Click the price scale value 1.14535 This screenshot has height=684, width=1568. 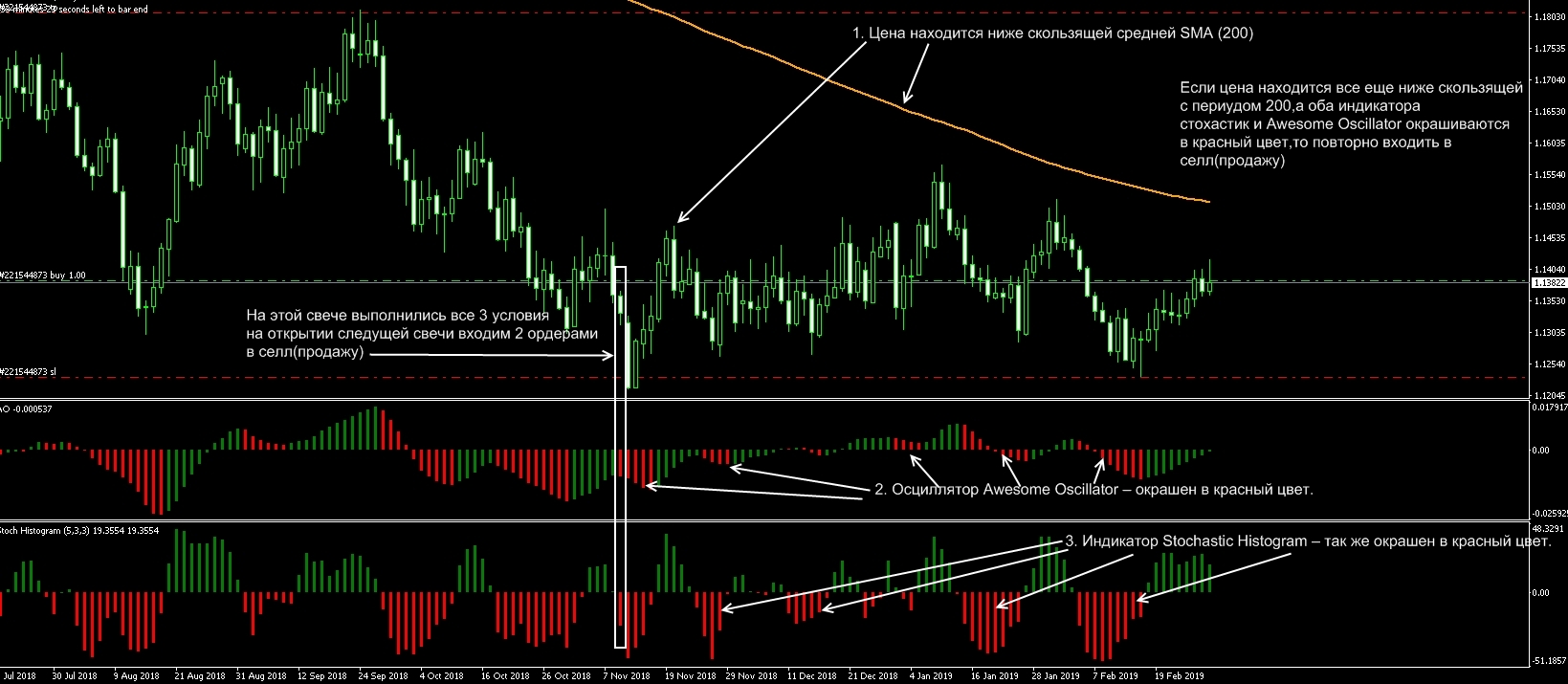(1549, 238)
